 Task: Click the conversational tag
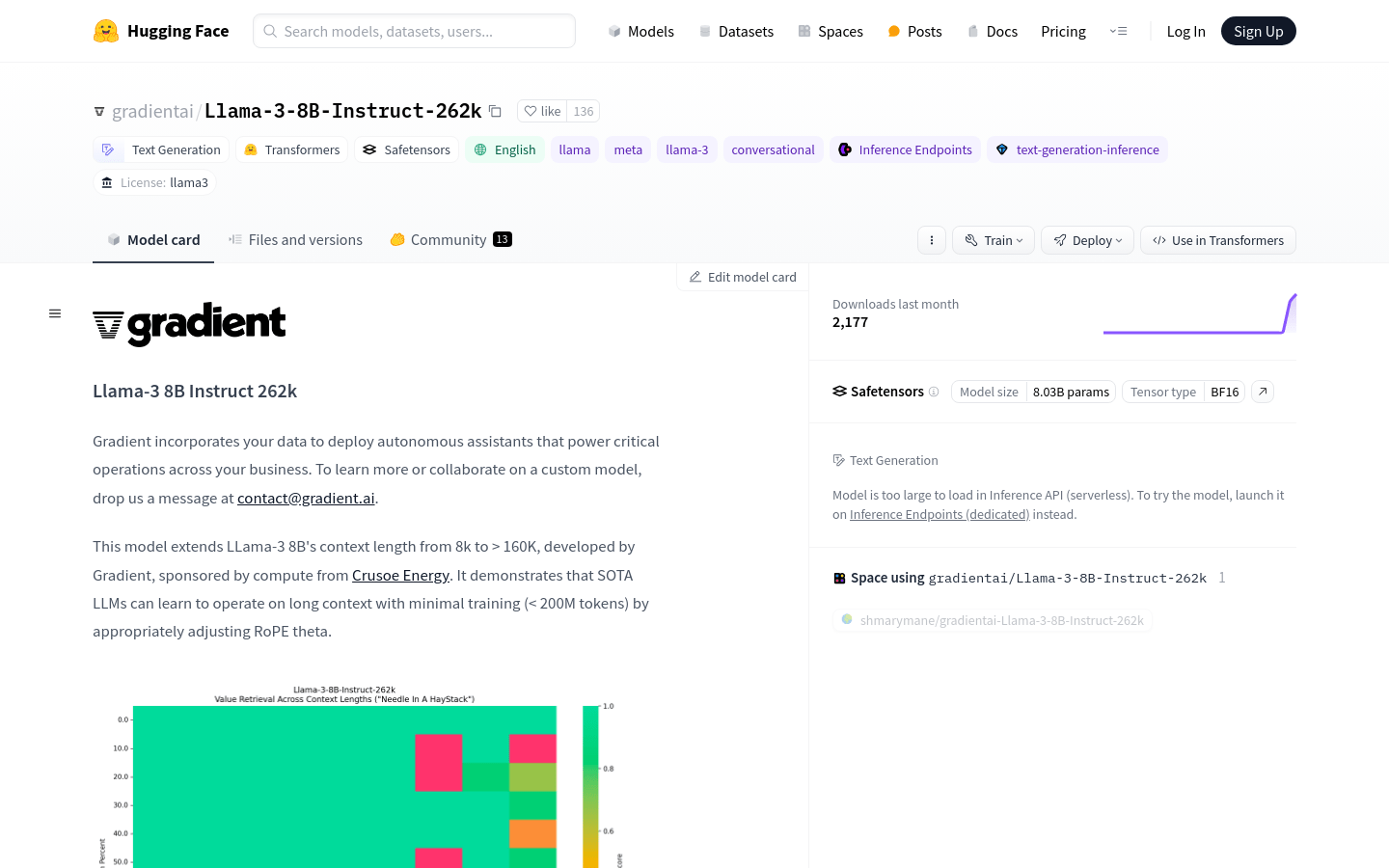773,149
